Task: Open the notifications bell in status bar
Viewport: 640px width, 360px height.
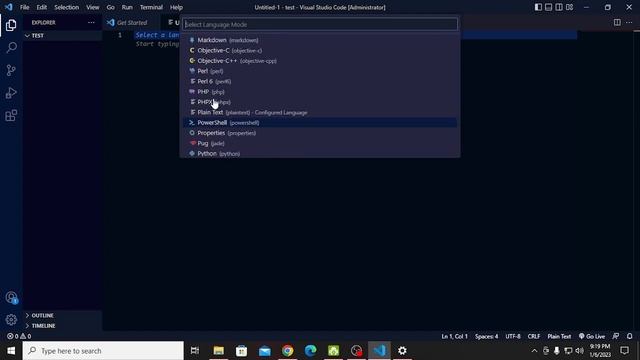Action: (629, 336)
